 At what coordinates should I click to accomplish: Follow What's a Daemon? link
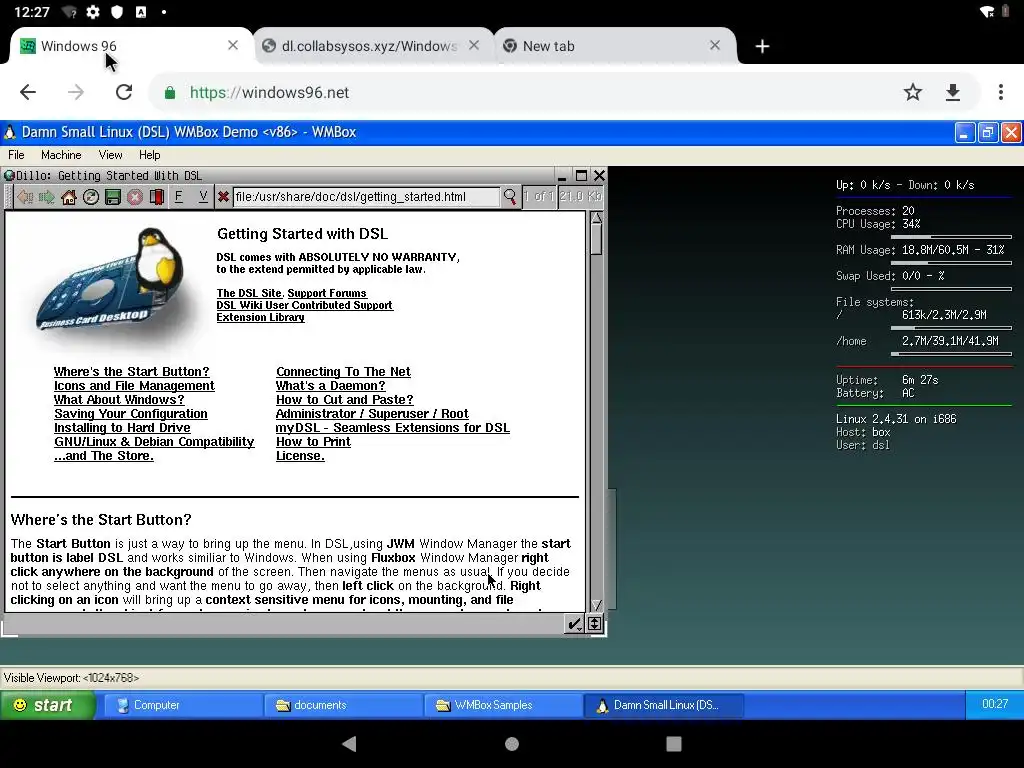[x=330, y=386]
